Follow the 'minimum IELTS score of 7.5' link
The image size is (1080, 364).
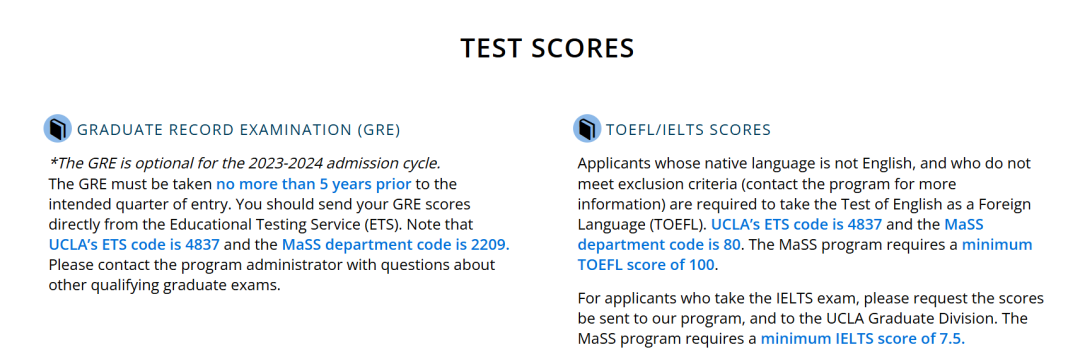pos(863,339)
